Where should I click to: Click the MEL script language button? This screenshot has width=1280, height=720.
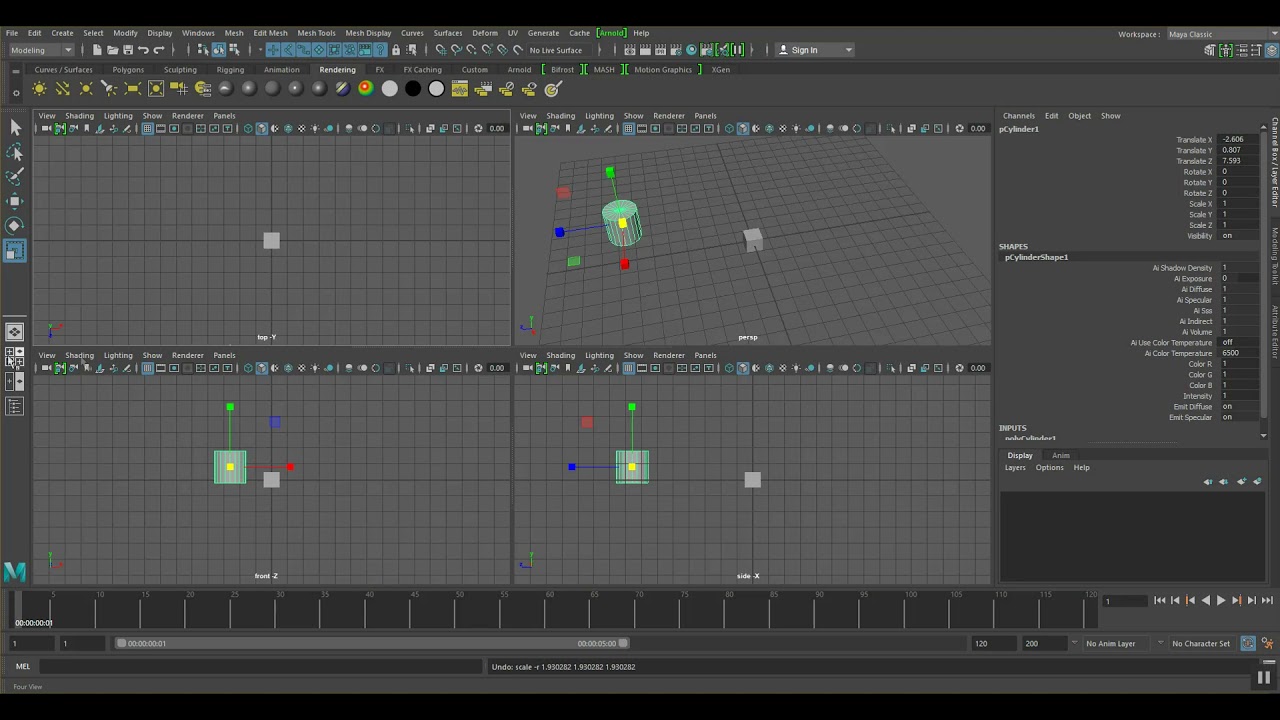(23, 666)
